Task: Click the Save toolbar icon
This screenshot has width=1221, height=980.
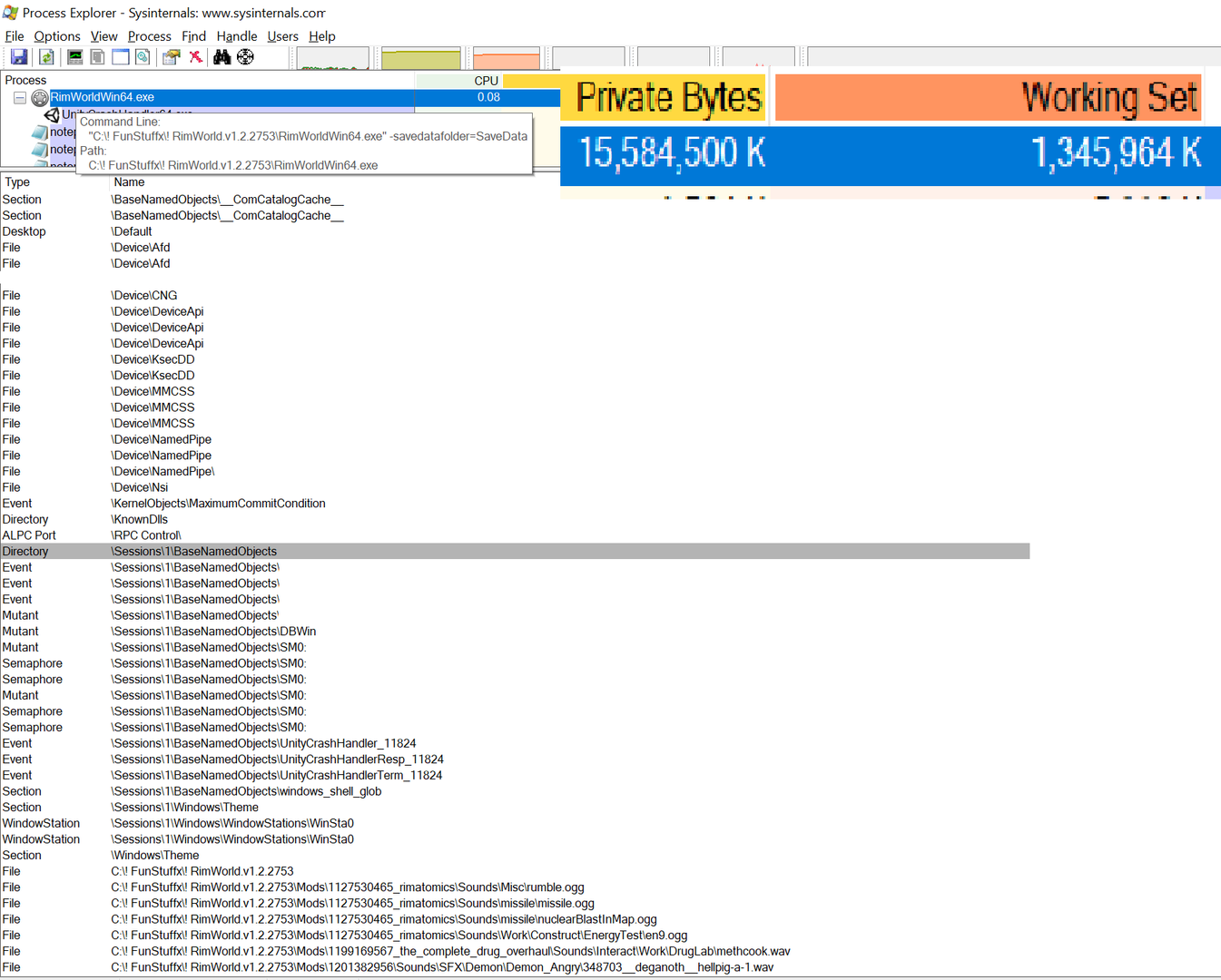Action: pyautogui.click(x=18, y=57)
